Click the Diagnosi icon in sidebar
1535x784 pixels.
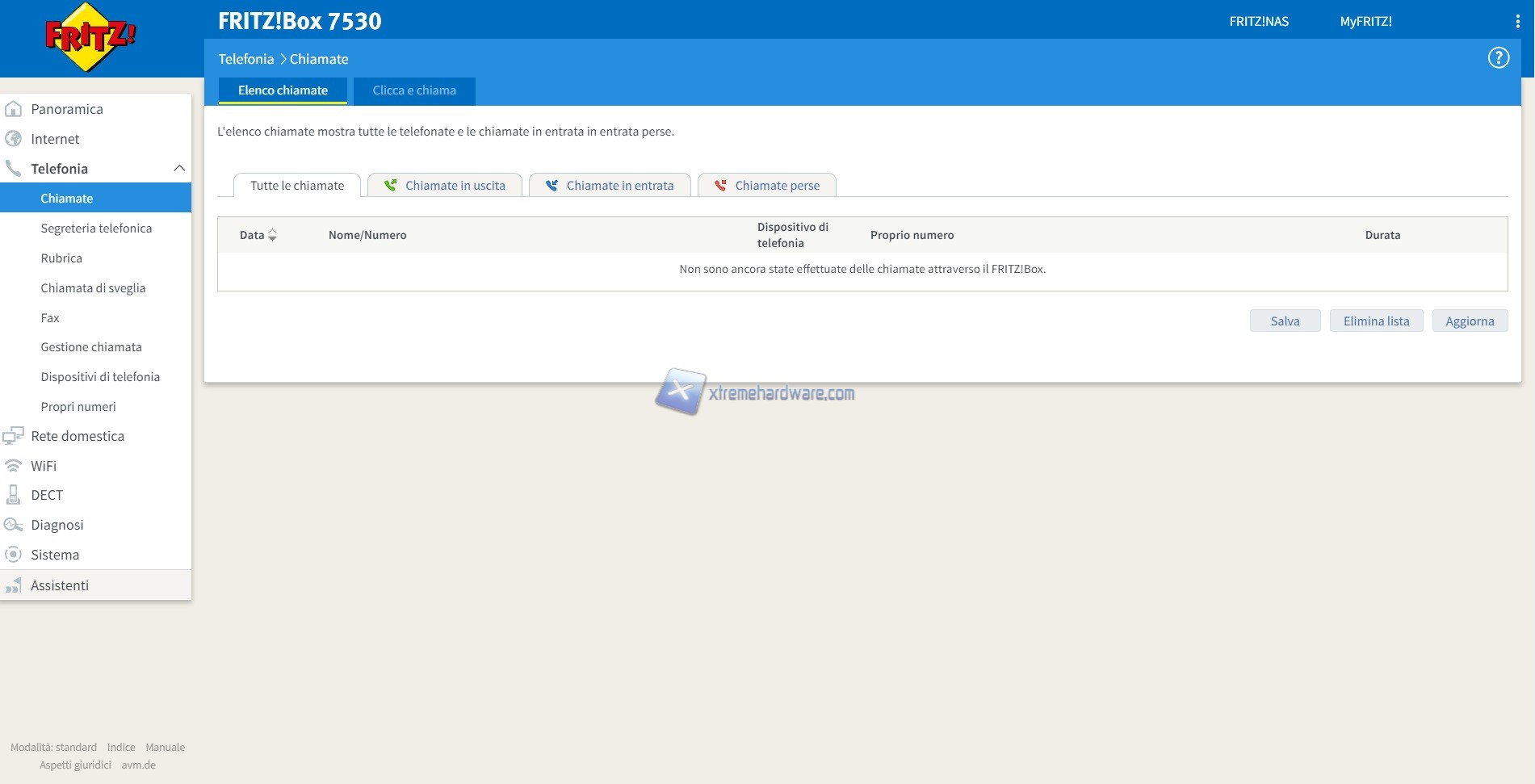point(14,525)
